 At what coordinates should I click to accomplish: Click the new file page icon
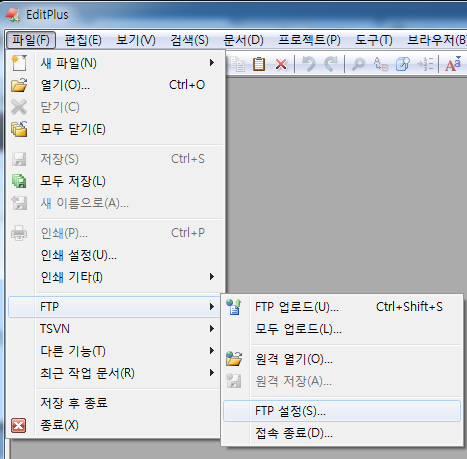click(19, 63)
